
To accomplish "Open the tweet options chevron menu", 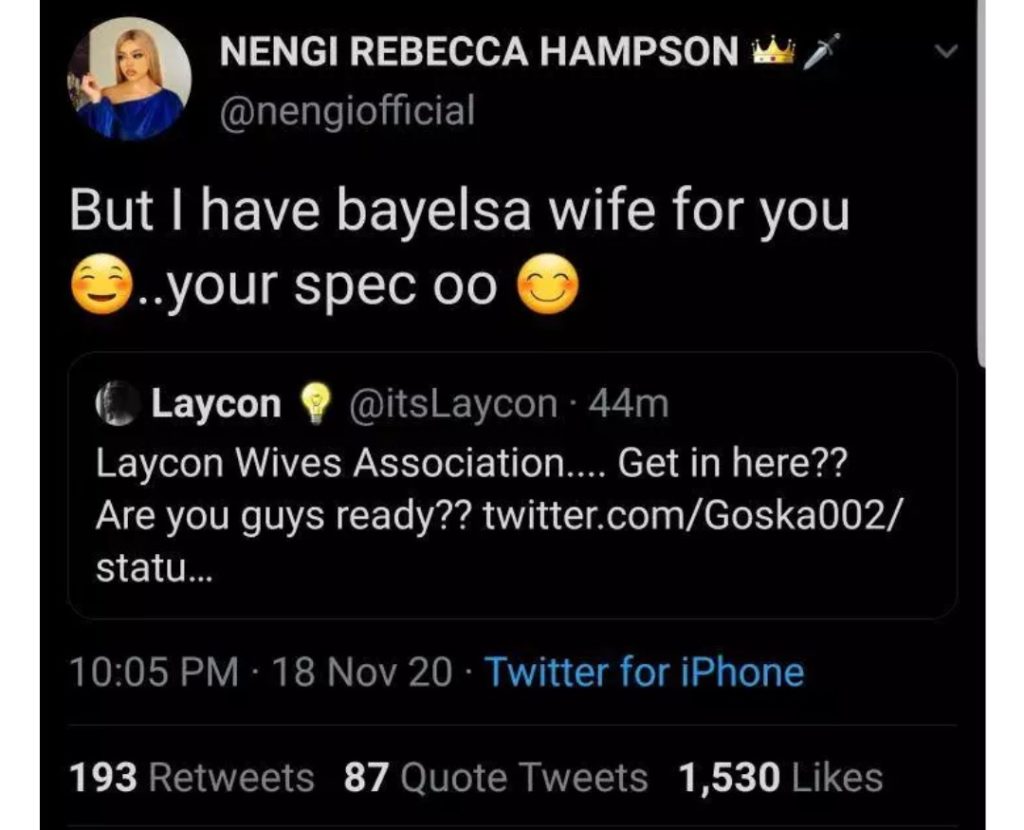I will tap(947, 50).
